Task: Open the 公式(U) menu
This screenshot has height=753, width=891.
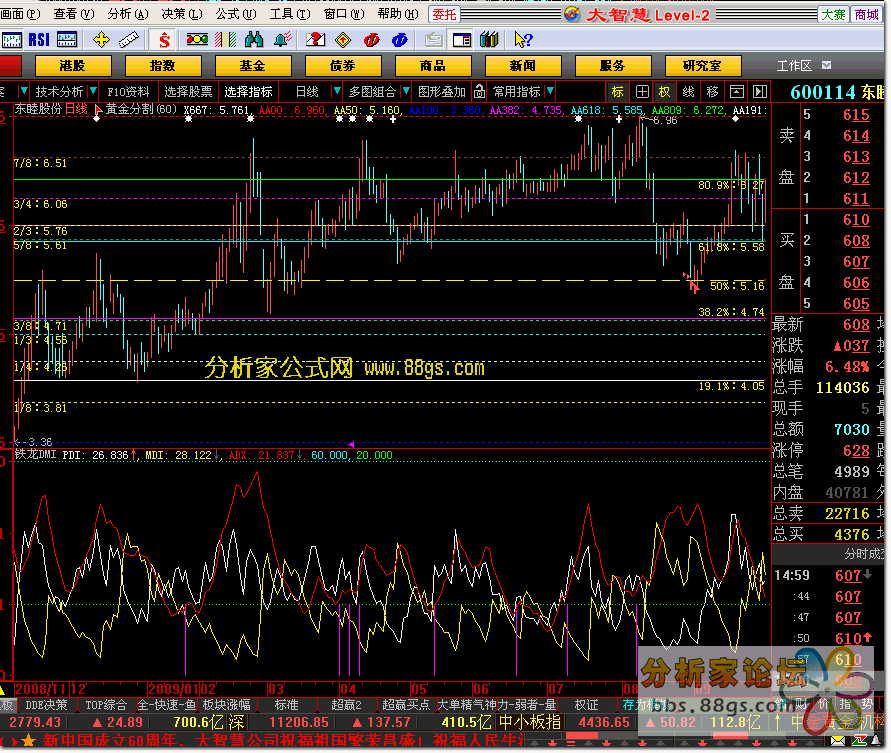Action: [x=236, y=14]
